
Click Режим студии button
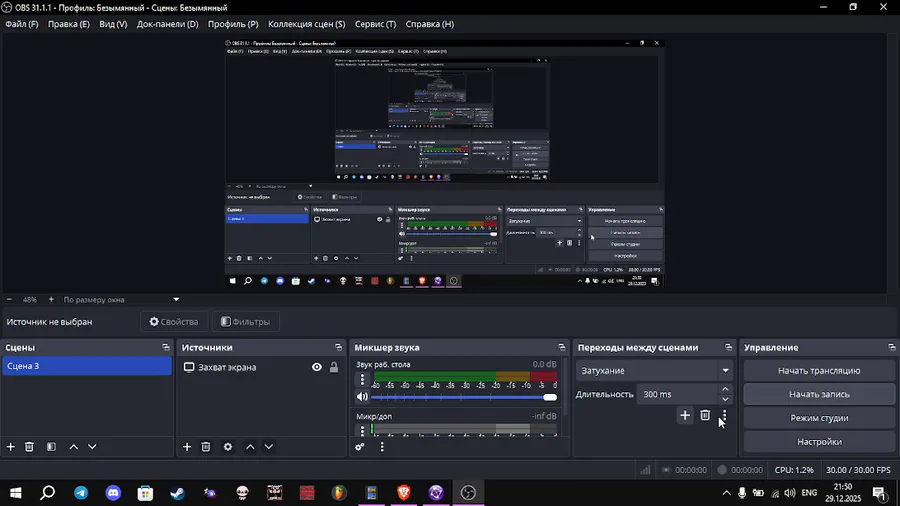pos(819,418)
